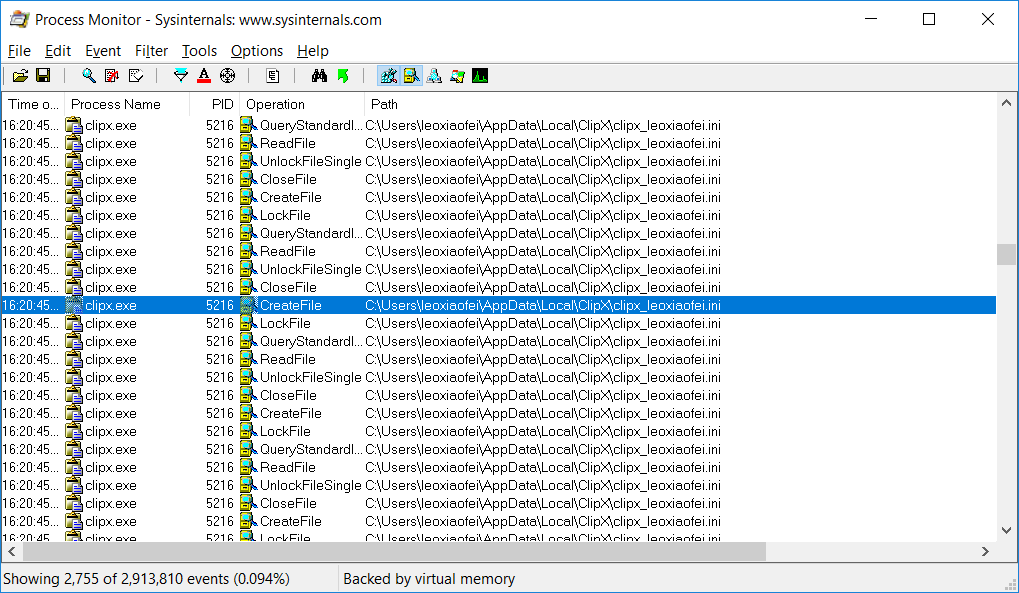
Task: Click the Process Monitor title bar icon
Action: coord(19,20)
